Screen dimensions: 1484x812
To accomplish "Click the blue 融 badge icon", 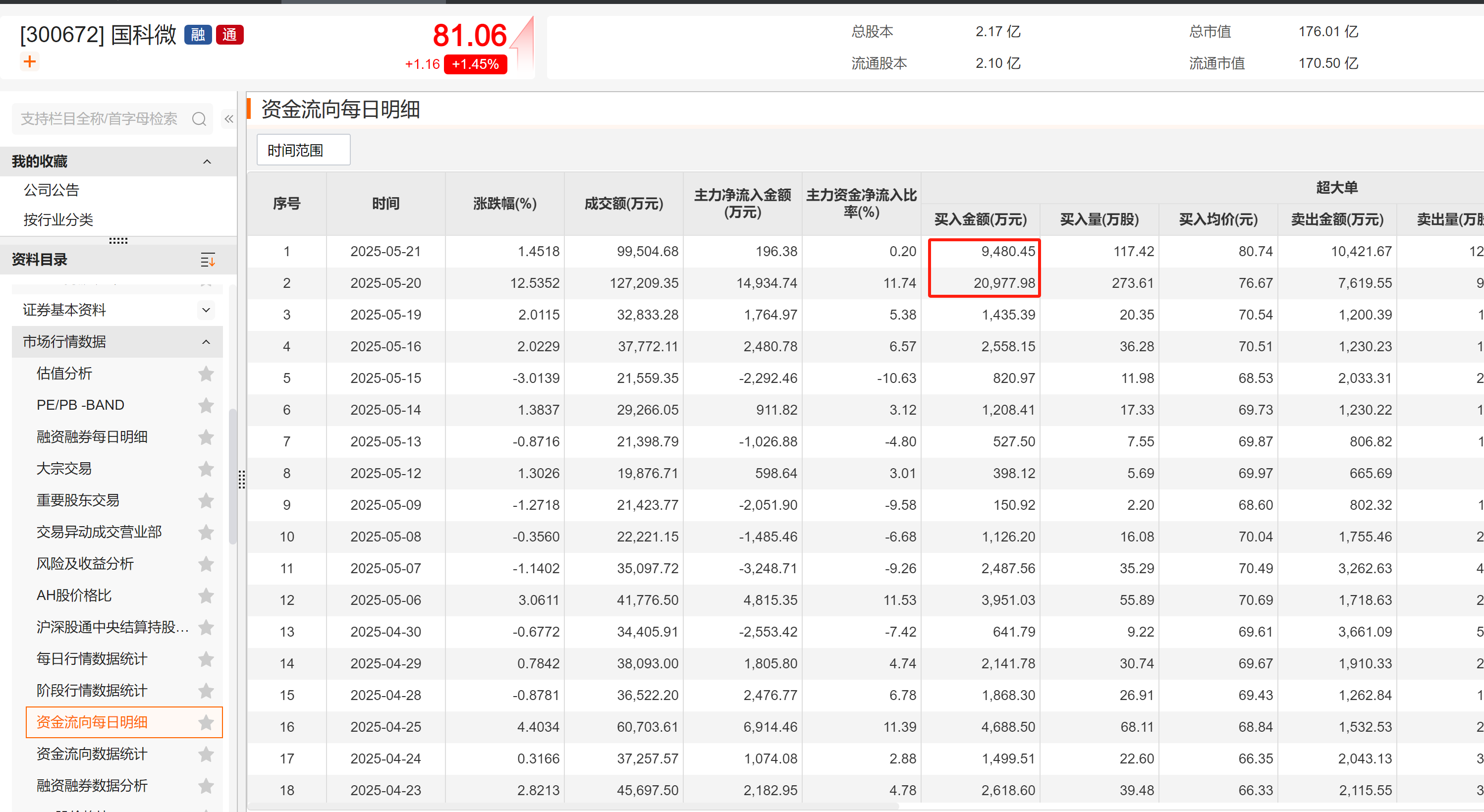I will click(x=198, y=35).
